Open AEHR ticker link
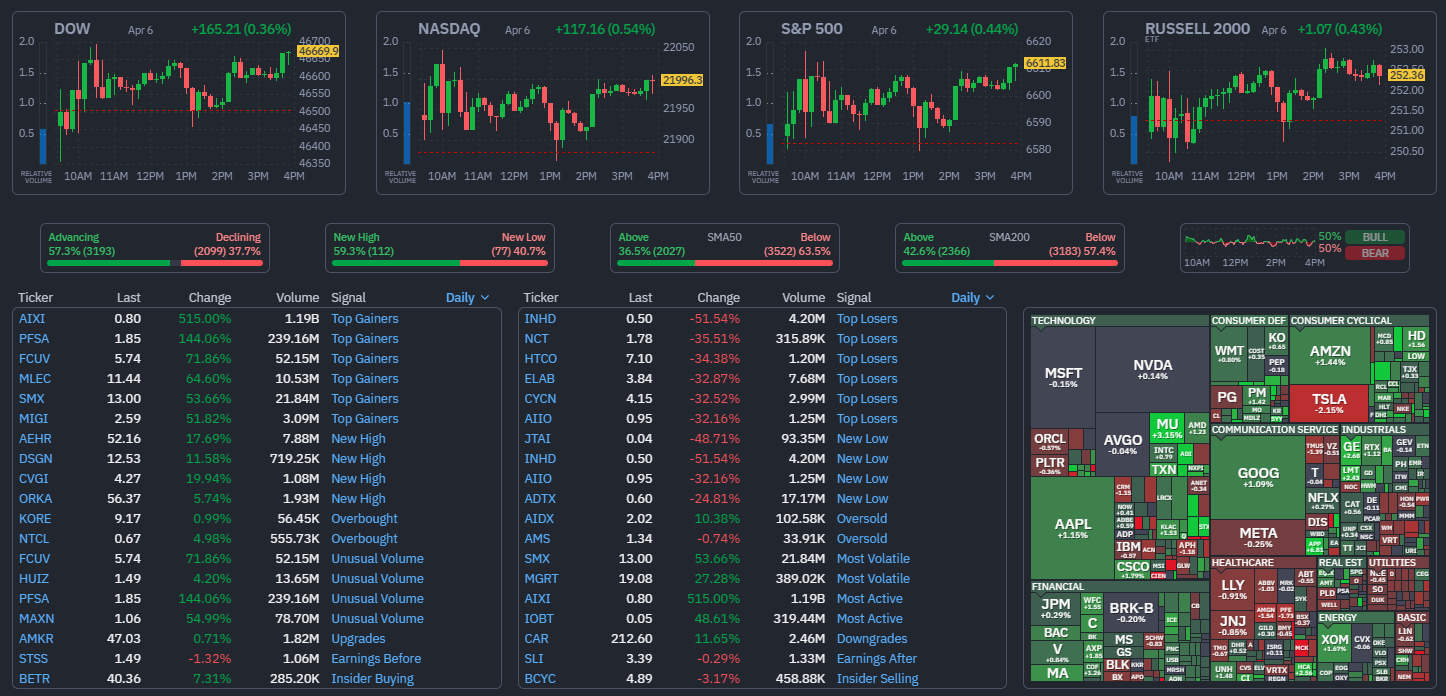The width and height of the screenshot is (1446, 696). pyautogui.click(x=35, y=438)
